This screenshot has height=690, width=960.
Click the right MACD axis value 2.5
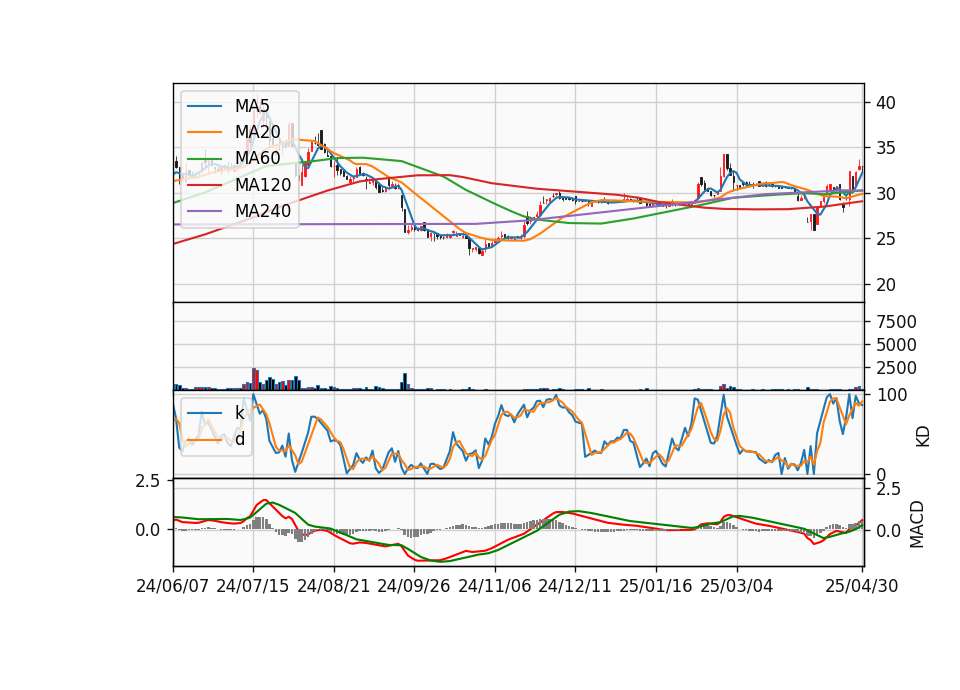(888, 489)
